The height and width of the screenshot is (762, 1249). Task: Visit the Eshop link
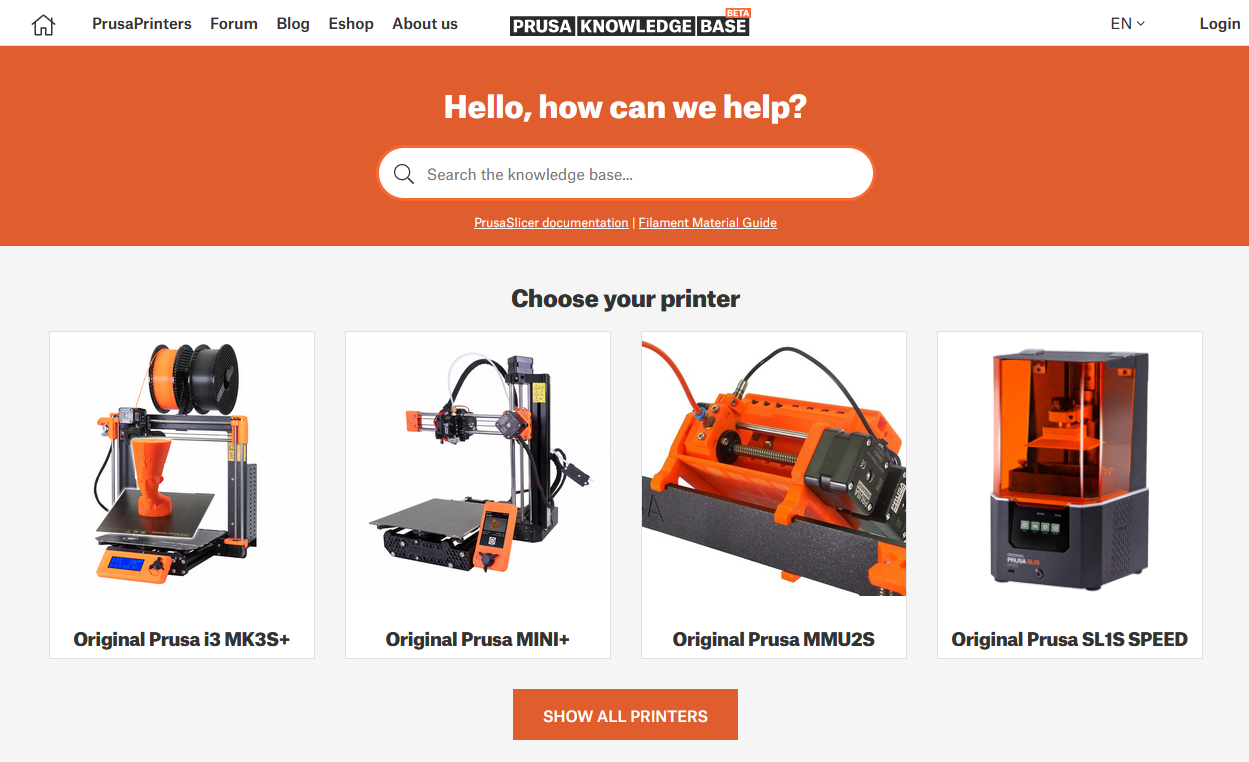pos(351,24)
